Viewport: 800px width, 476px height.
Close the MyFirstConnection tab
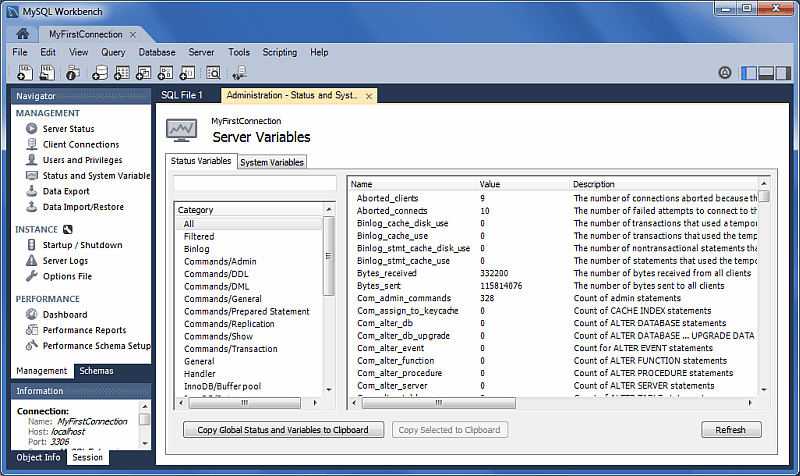133,35
